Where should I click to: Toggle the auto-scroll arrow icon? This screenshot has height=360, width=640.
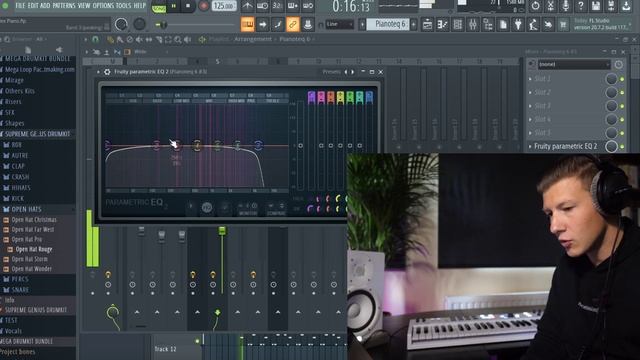point(262,24)
